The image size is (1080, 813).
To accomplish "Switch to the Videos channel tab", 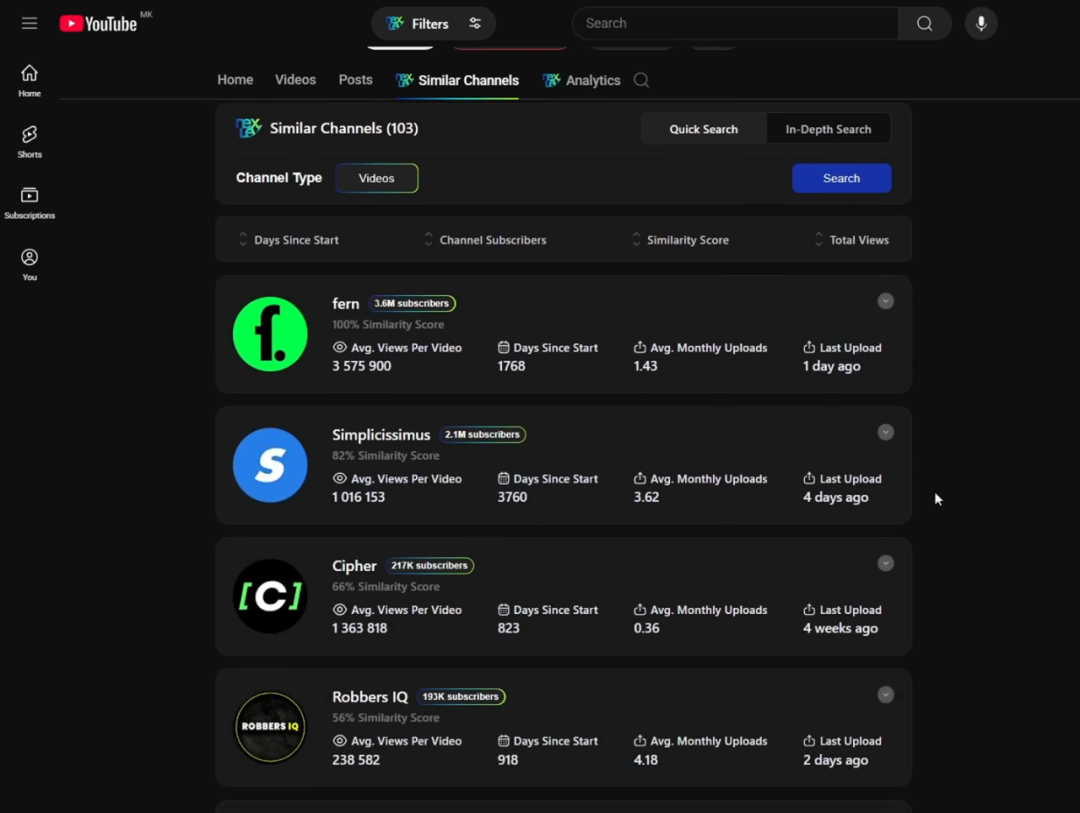I will (295, 80).
